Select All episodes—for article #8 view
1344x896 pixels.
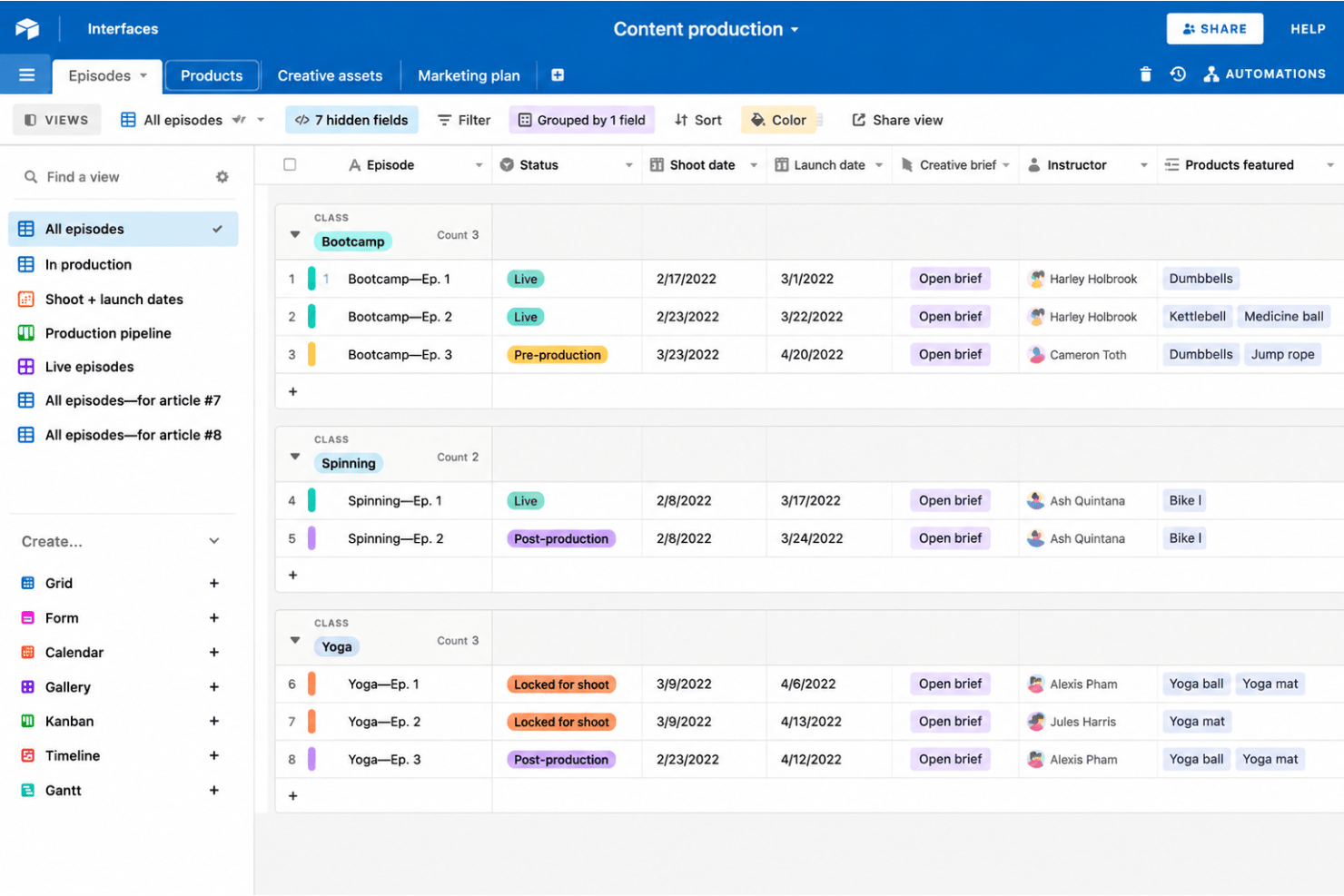[124, 435]
